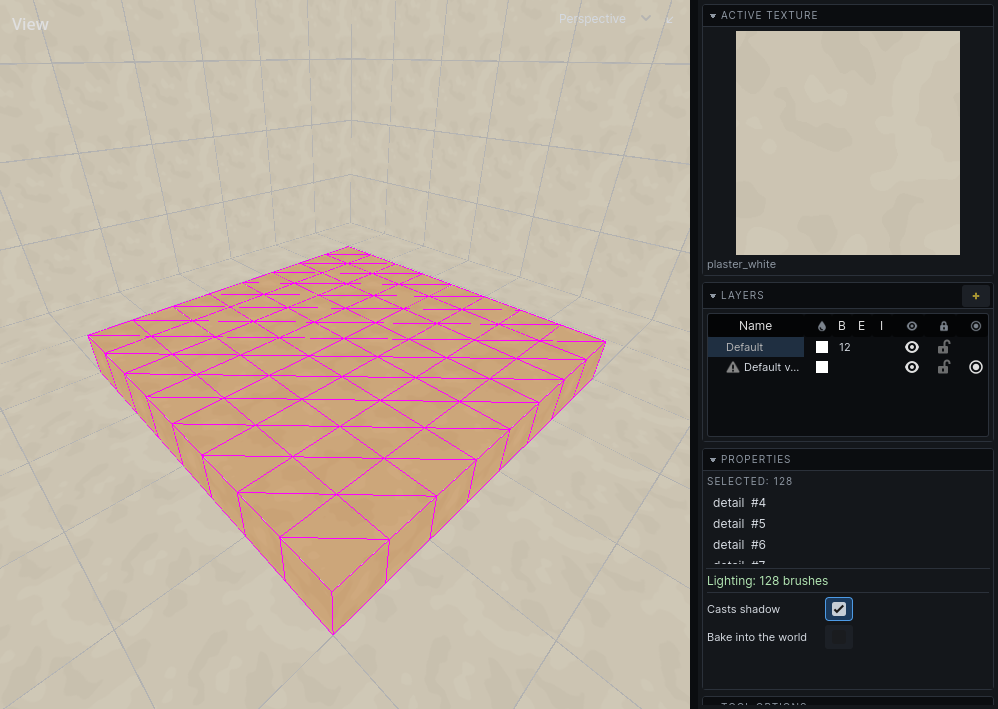Viewport: 998px width, 709px height.
Task: Click the Name column header in Layers
Action: pyautogui.click(x=756, y=326)
